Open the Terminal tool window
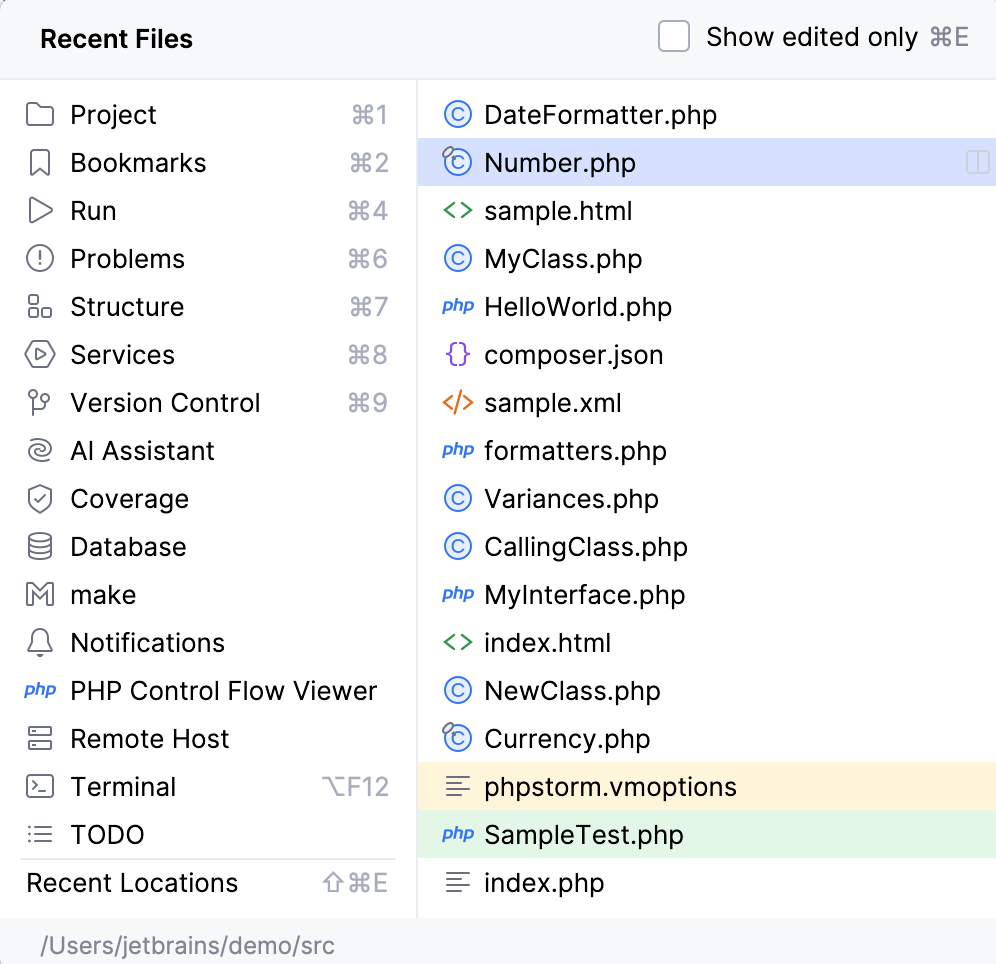Screen dimensions: 996x964 (x=123, y=787)
